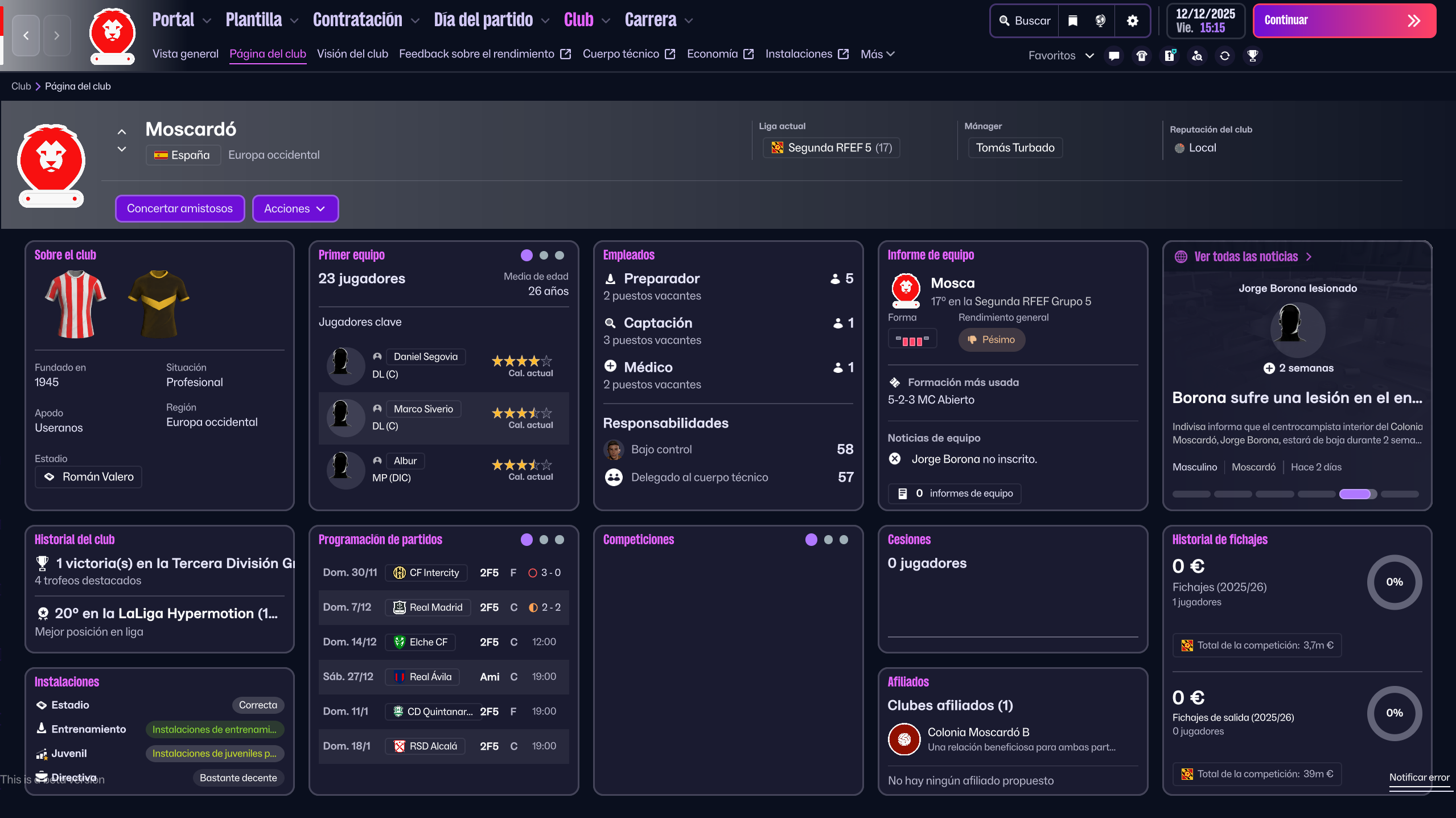Click the world globe icon
The width and height of the screenshot is (1456, 818).
point(1100,21)
